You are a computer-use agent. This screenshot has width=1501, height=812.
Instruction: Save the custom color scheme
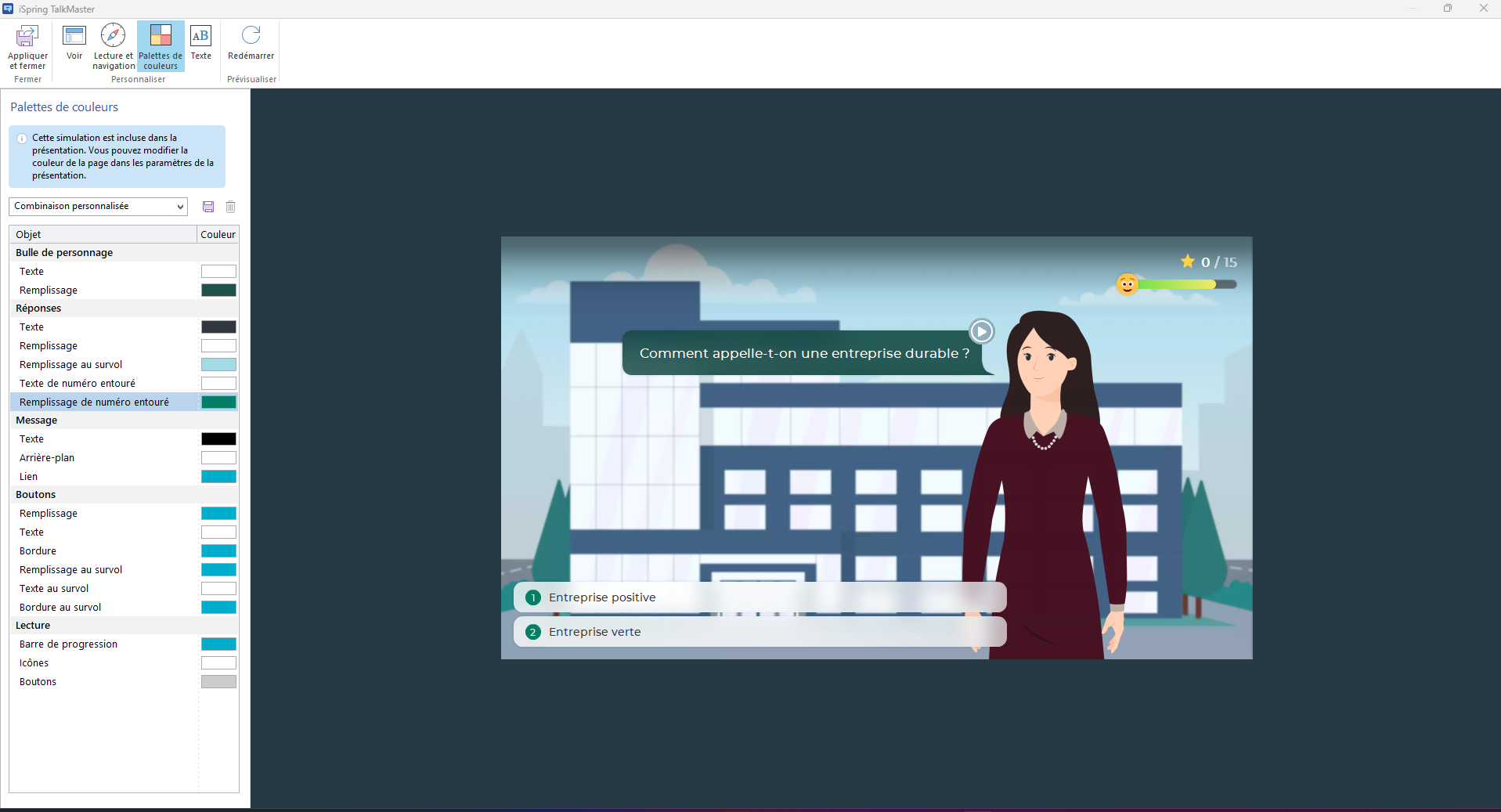208,207
